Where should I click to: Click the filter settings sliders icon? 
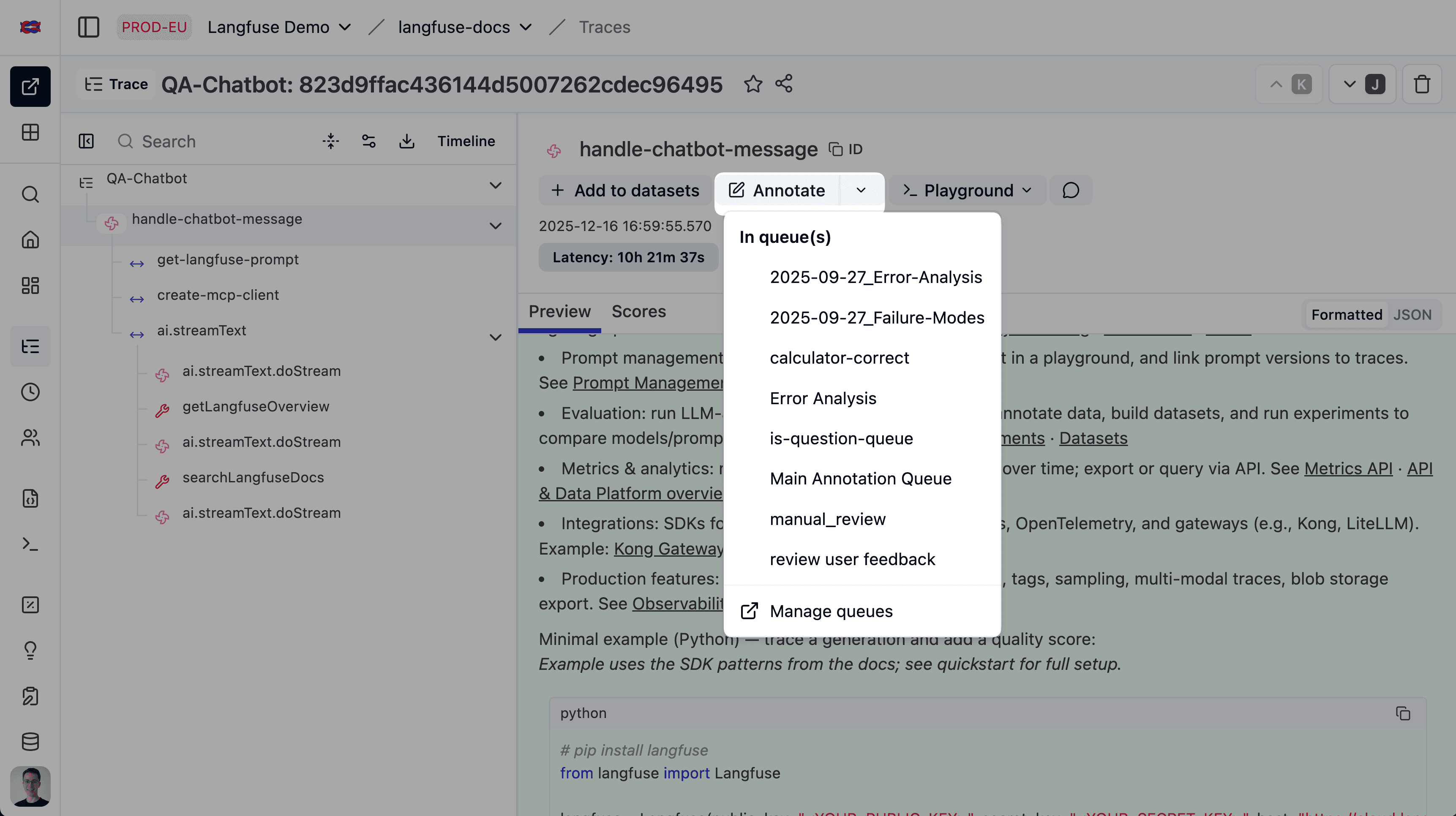pos(368,141)
